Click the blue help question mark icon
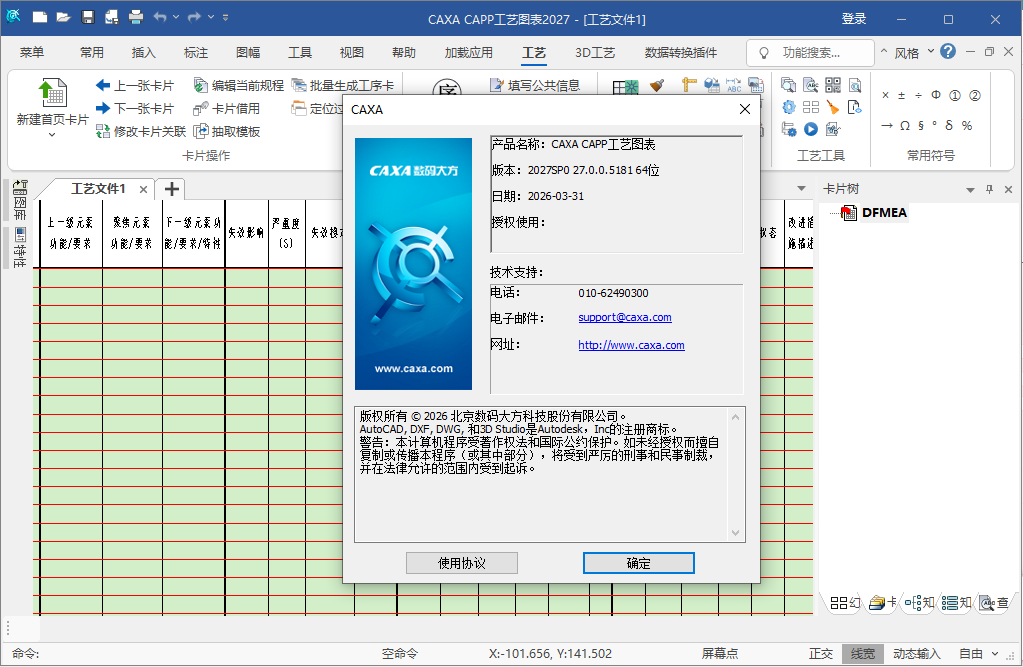1023x667 pixels. tap(948, 52)
